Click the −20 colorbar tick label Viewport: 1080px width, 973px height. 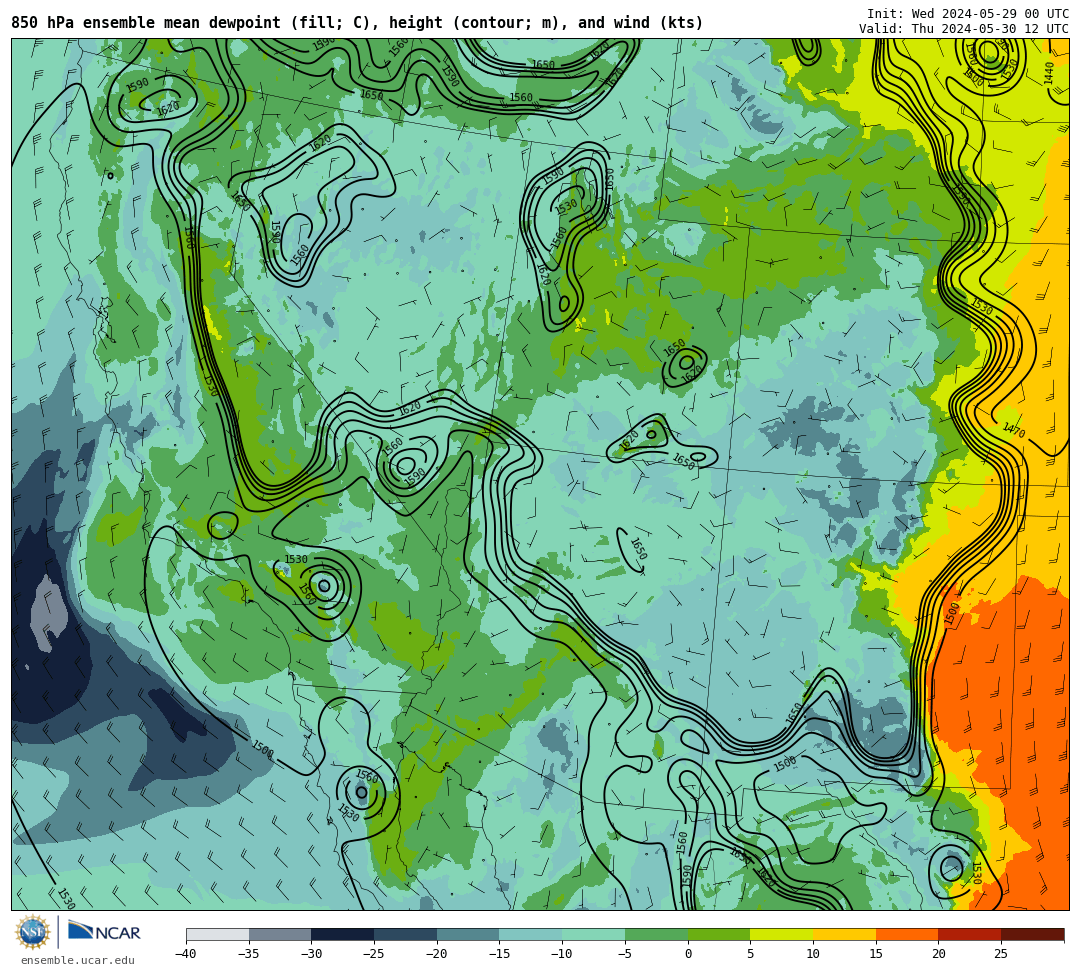point(437,954)
